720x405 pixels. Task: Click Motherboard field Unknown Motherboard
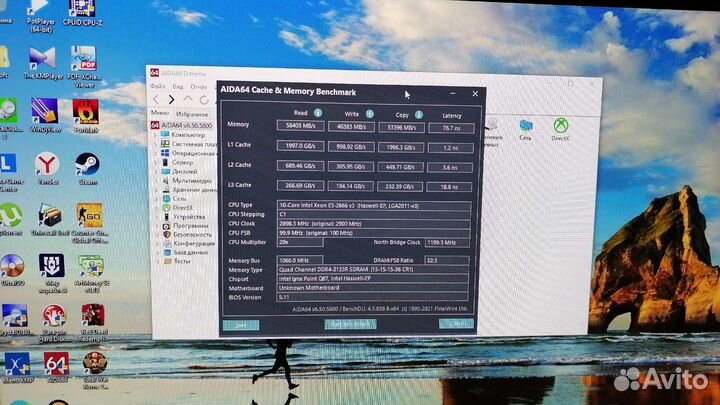tap(372, 288)
